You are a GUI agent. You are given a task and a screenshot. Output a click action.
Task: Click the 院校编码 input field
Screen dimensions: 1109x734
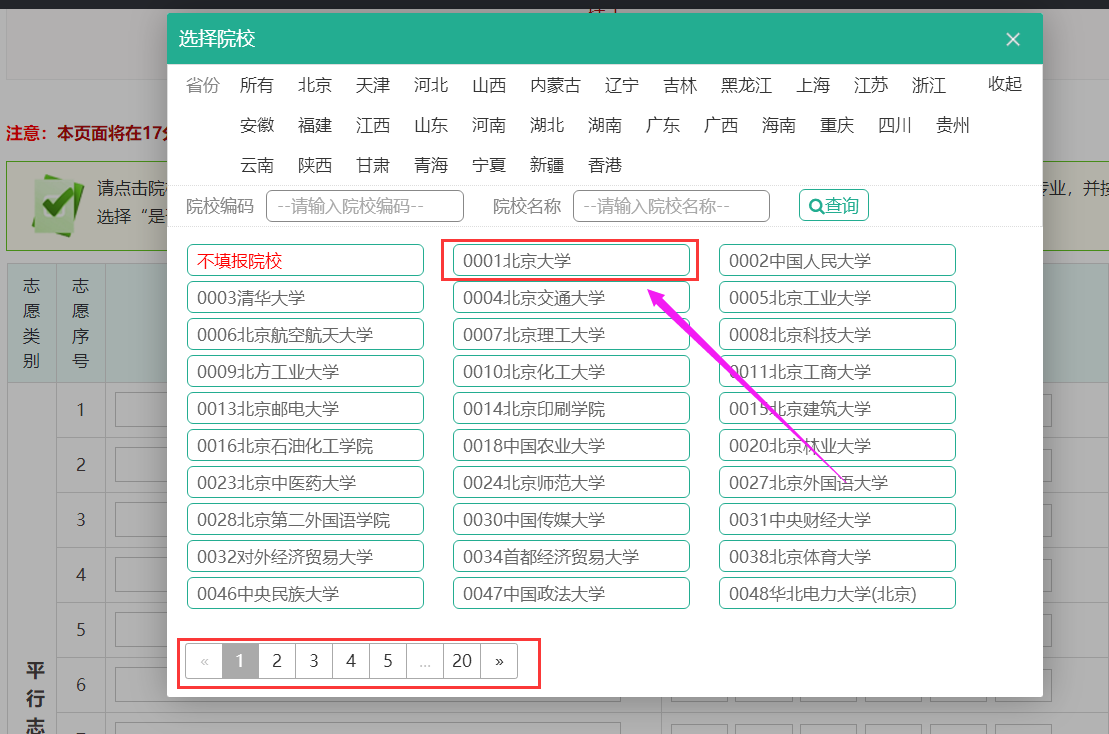(x=365, y=206)
